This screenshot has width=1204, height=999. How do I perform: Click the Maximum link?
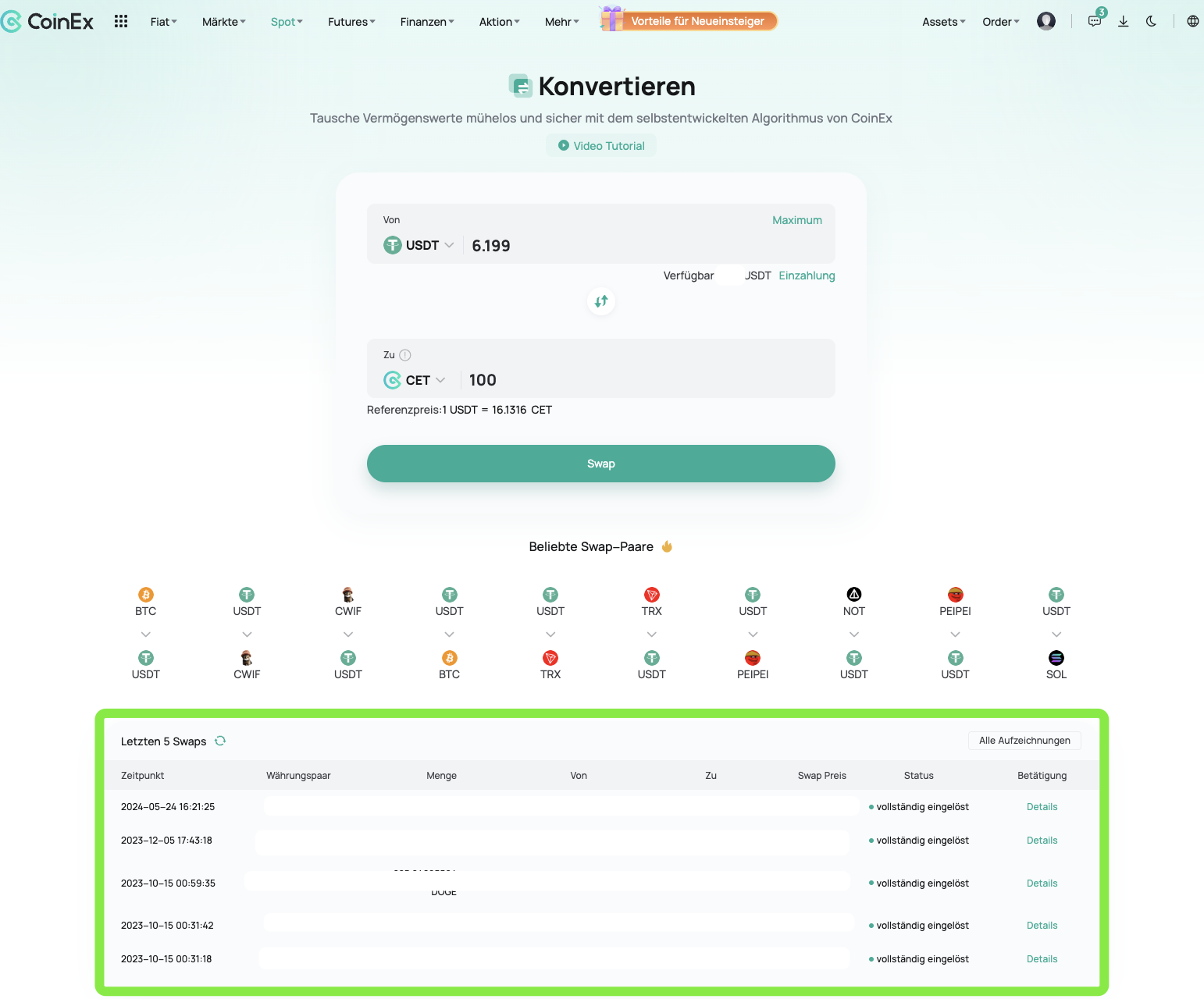tap(797, 220)
